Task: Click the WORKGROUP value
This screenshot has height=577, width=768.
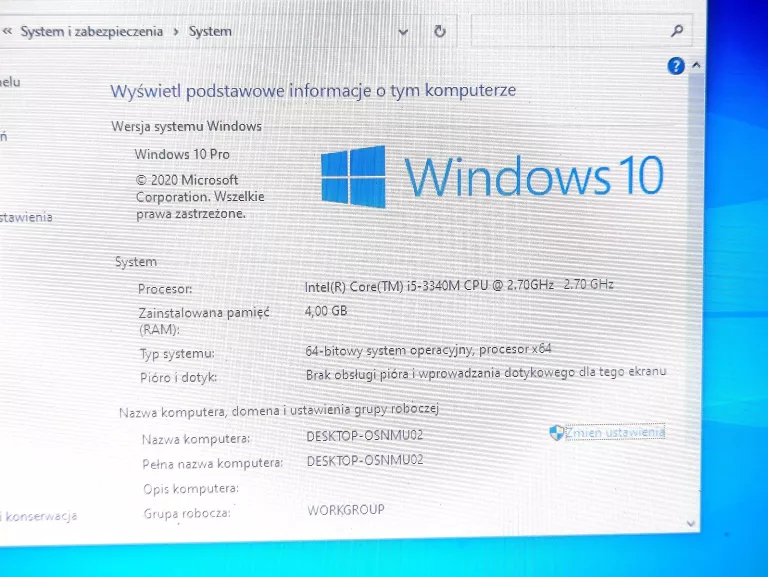Action: point(346,510)
